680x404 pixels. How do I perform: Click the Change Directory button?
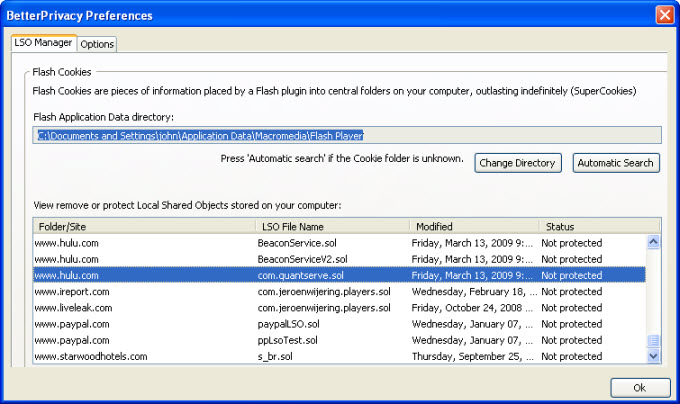pos(518,163)
